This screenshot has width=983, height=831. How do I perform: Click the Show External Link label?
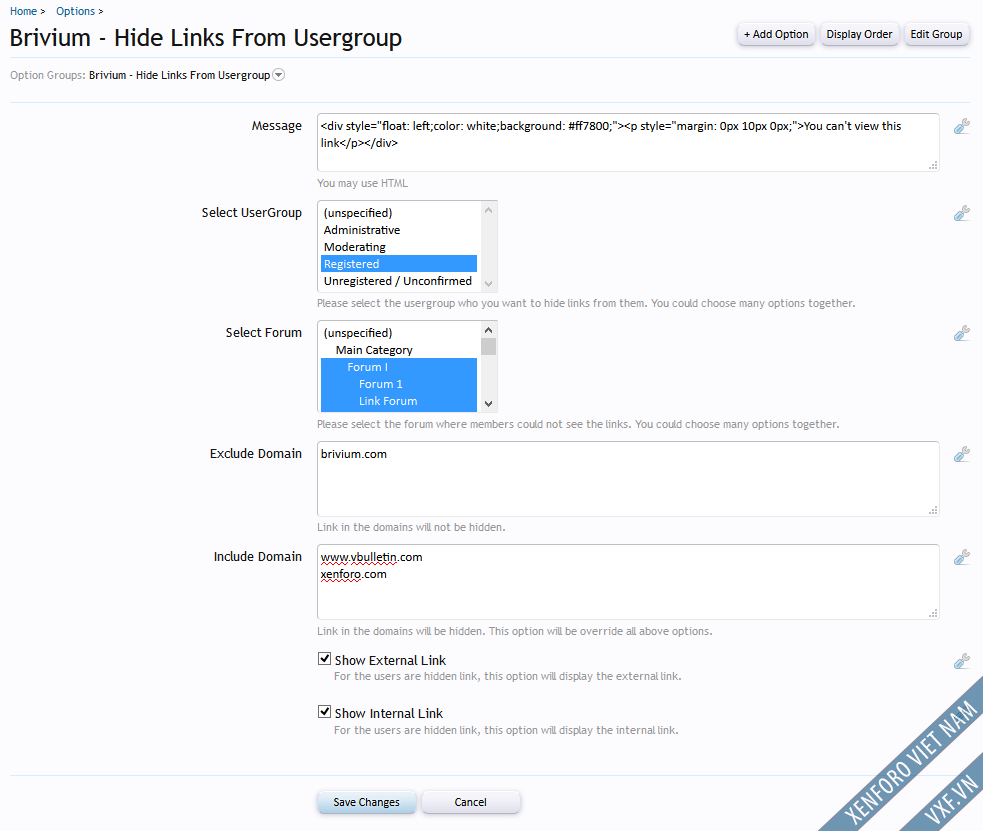(x=390, y=661)
